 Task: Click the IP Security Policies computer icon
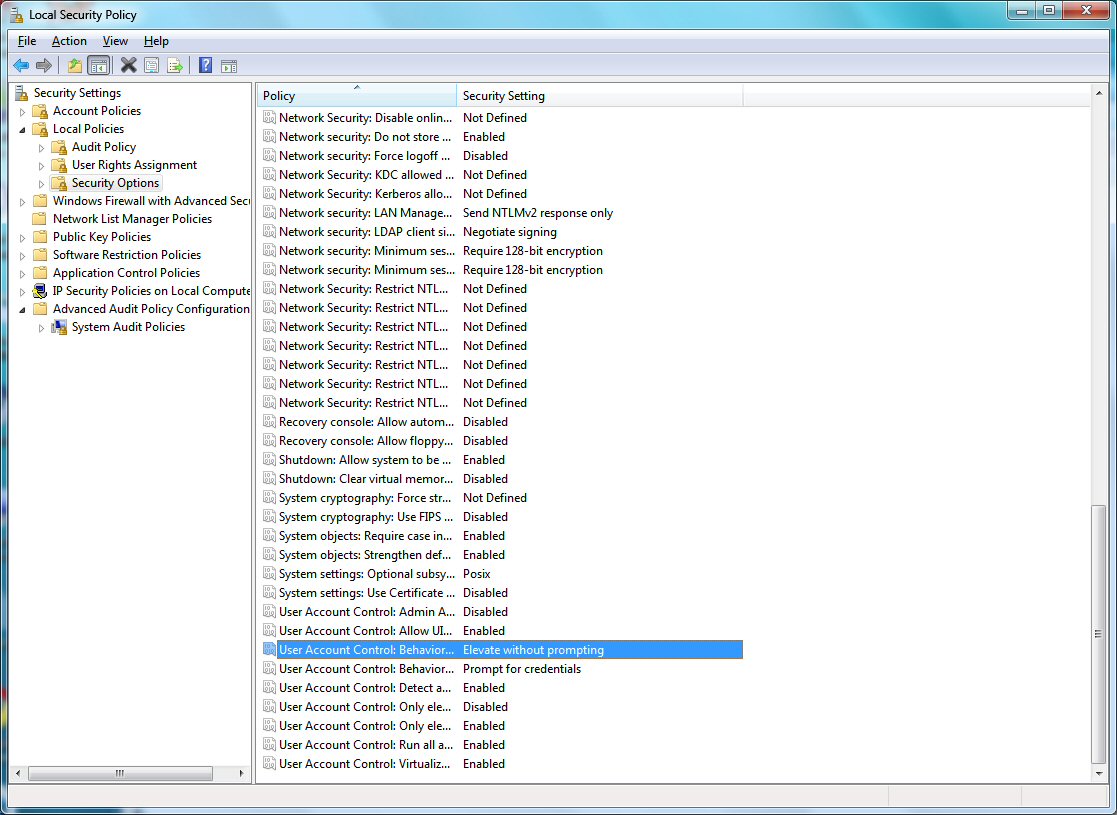coord(41,291)
